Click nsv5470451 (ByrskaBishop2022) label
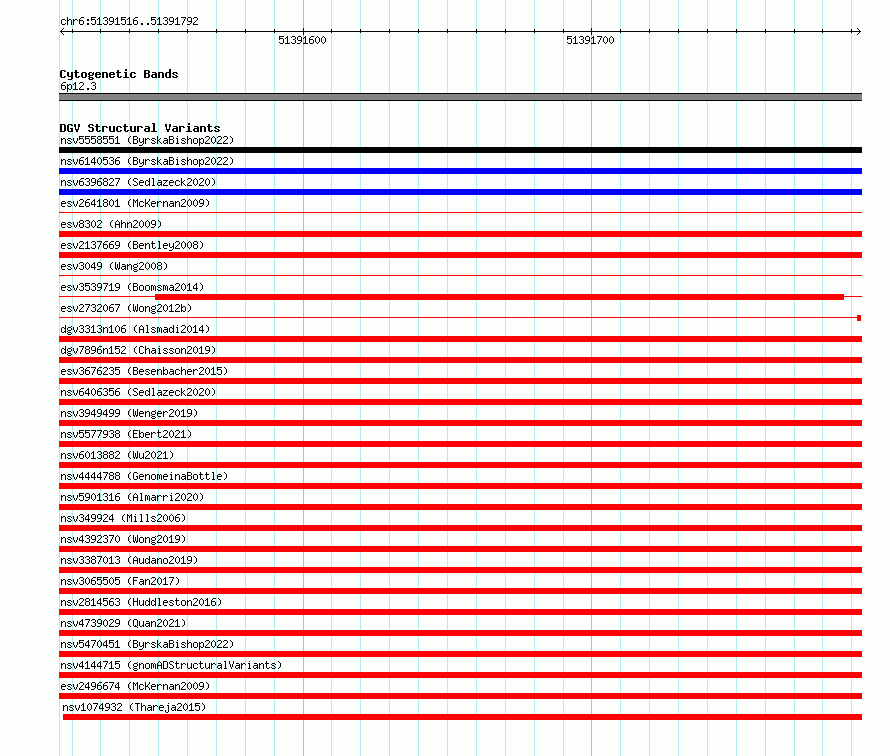The height and width of the screenshot is (756, 890). [x=147, y=644]
